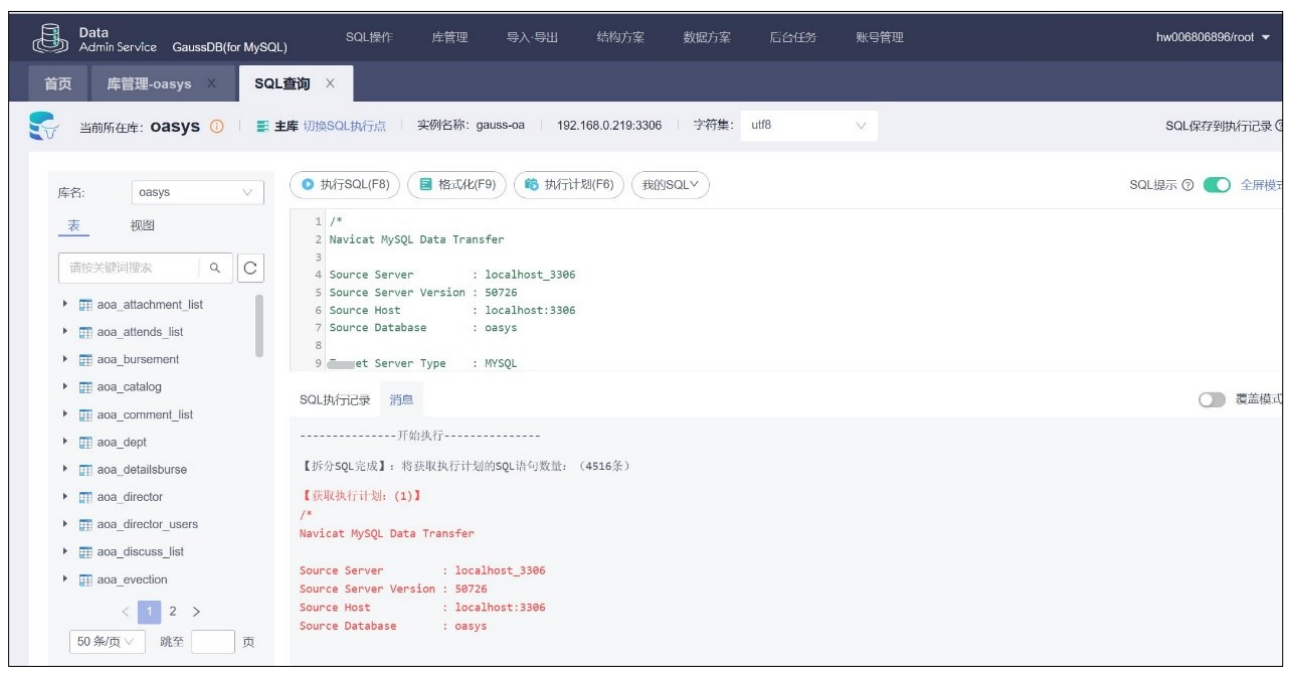This screenshot has width=1291, height=673.
Task: Click the aoa_evection table name
Action: click(132, 580)
